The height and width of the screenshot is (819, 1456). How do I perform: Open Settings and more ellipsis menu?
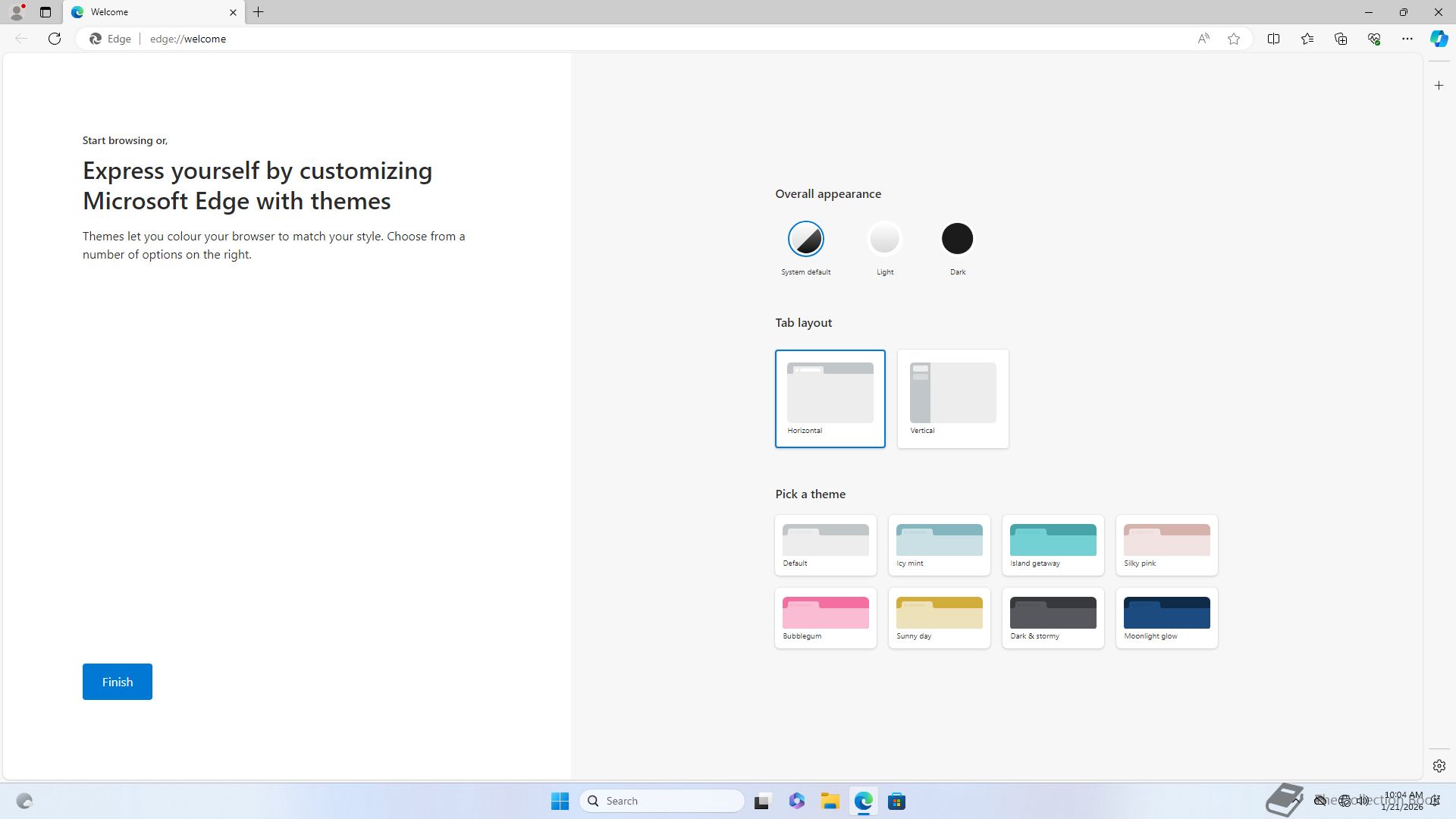coord(1407,39)
